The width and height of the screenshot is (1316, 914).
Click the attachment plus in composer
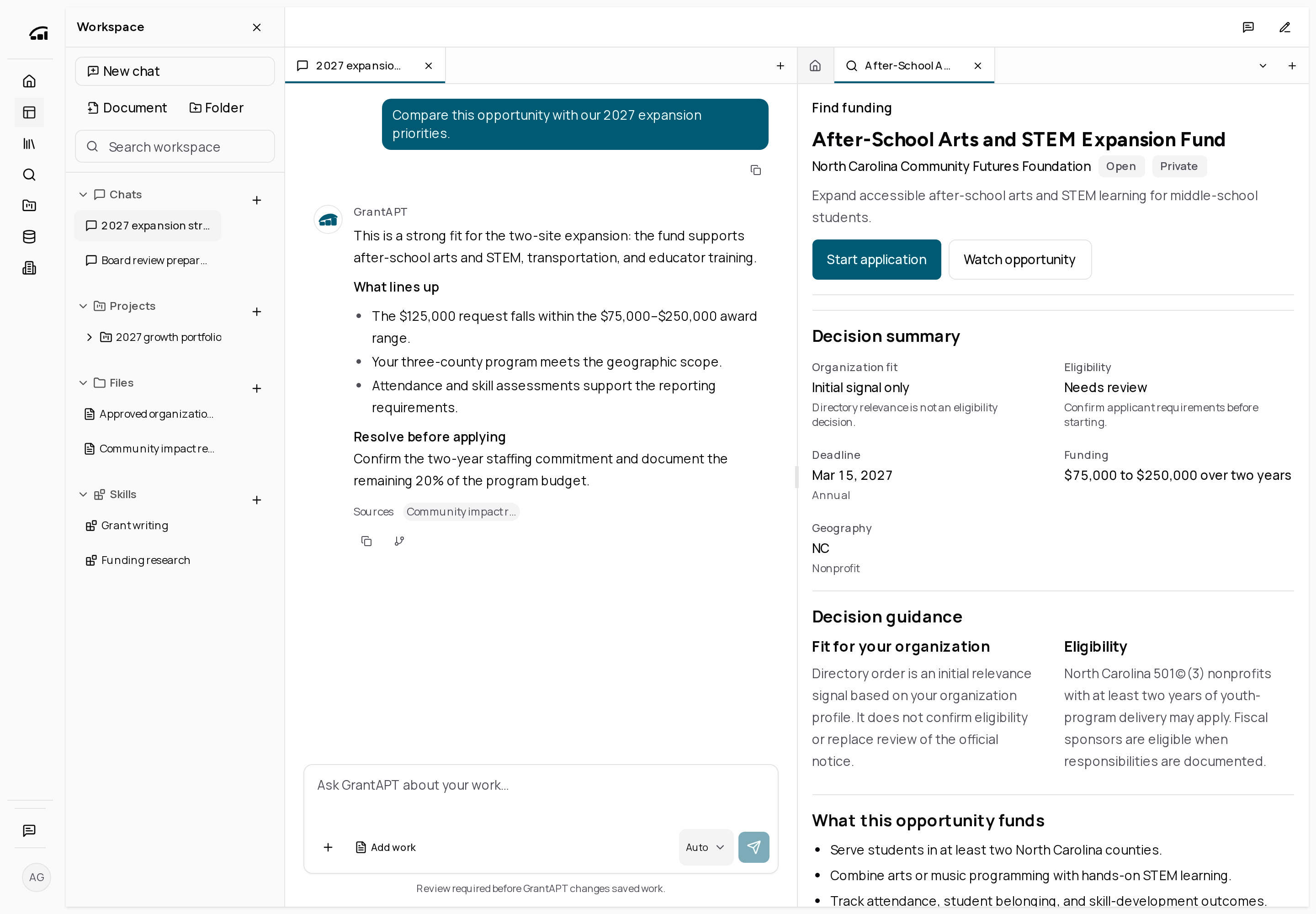[x=328, y=847]
